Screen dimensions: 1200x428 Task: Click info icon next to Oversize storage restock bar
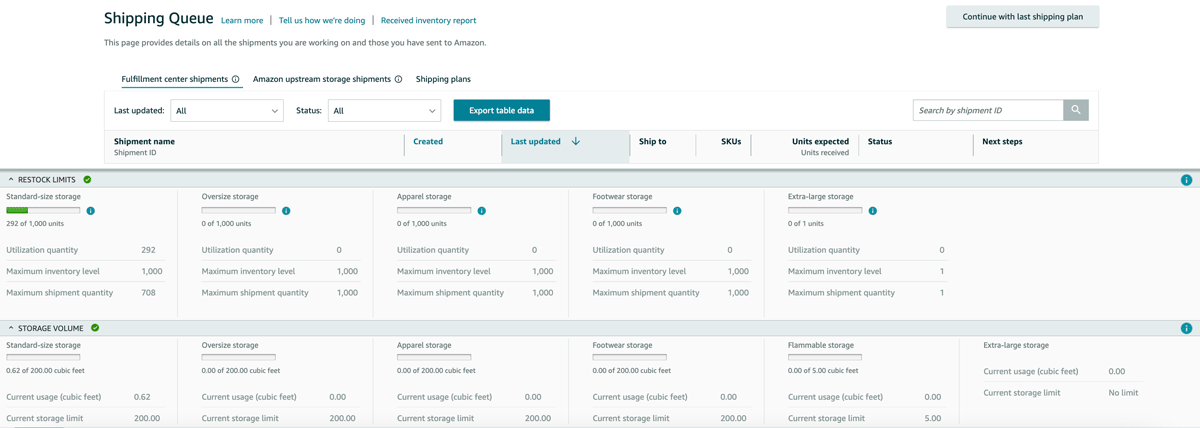[x=286, y=211]
